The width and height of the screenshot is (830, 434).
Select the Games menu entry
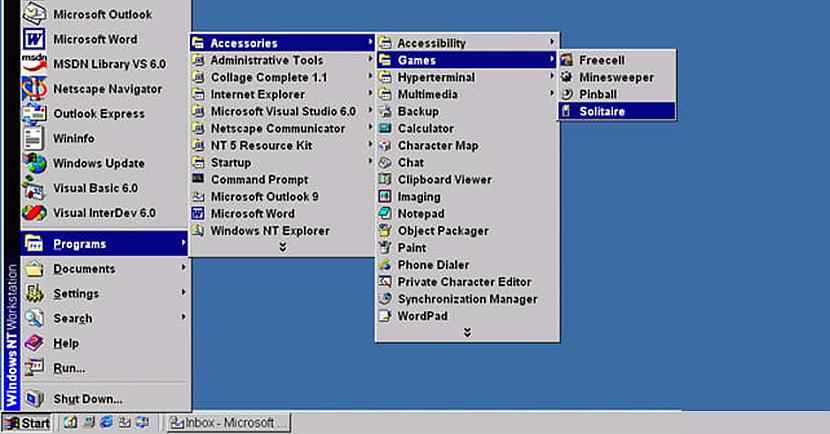click(467, 60)
